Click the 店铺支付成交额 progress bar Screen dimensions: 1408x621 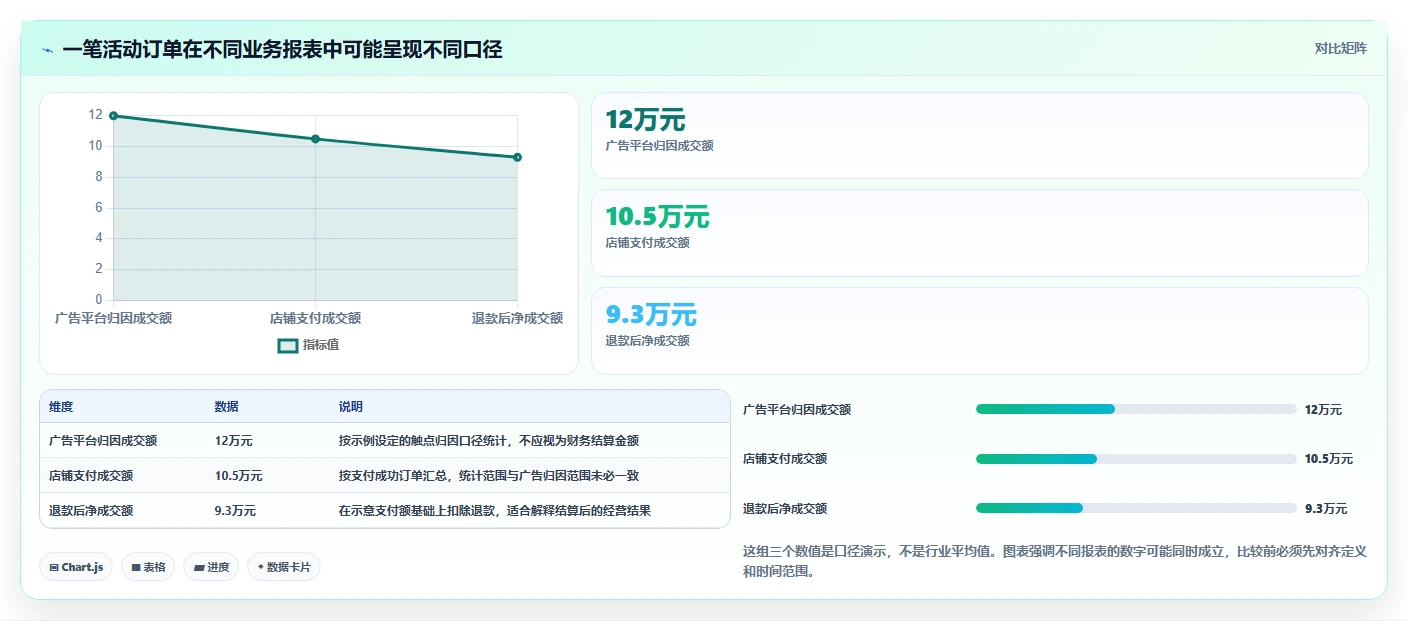(x=1136, y=459)
